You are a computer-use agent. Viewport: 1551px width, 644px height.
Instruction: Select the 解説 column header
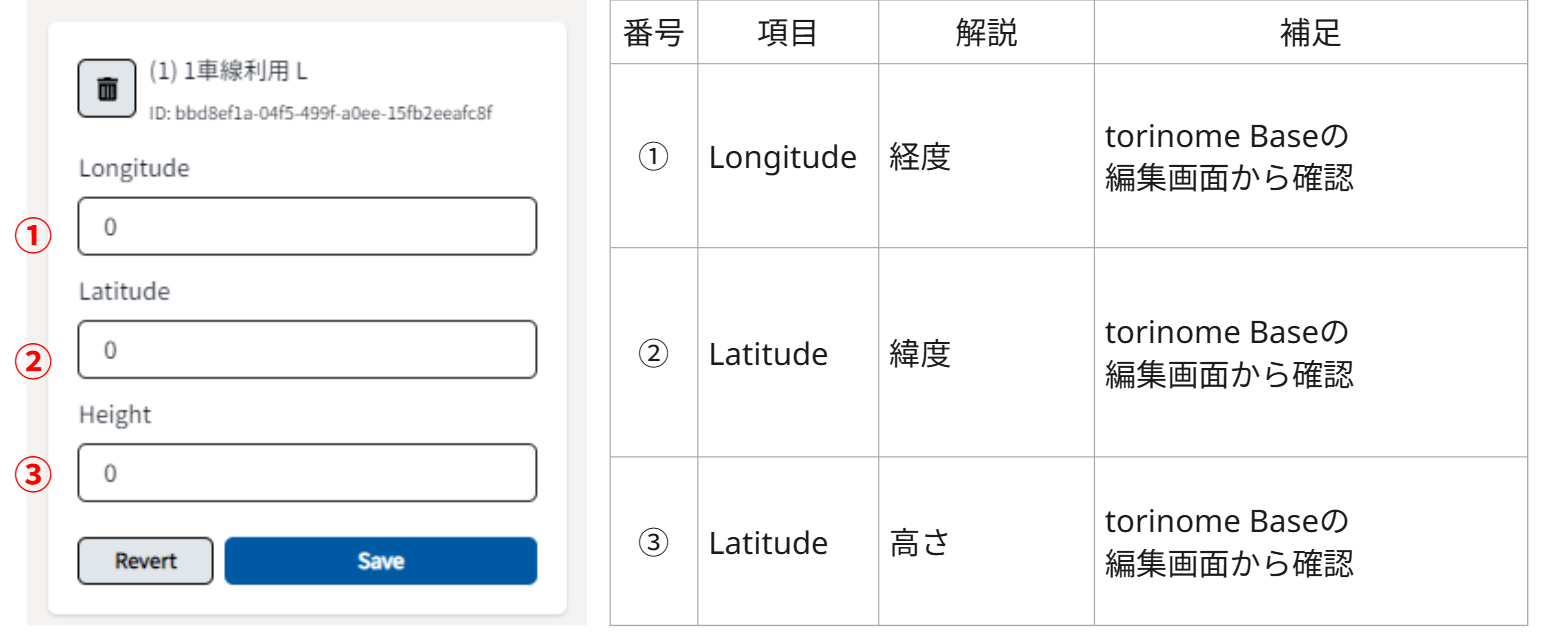[x=986, y=33]
